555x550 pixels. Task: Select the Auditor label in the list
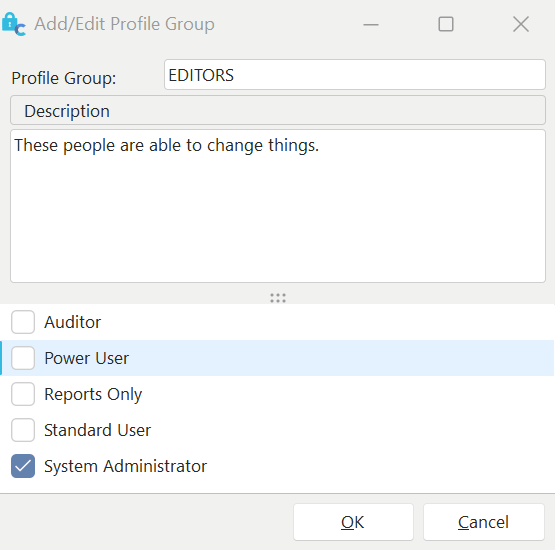[73, 322]
